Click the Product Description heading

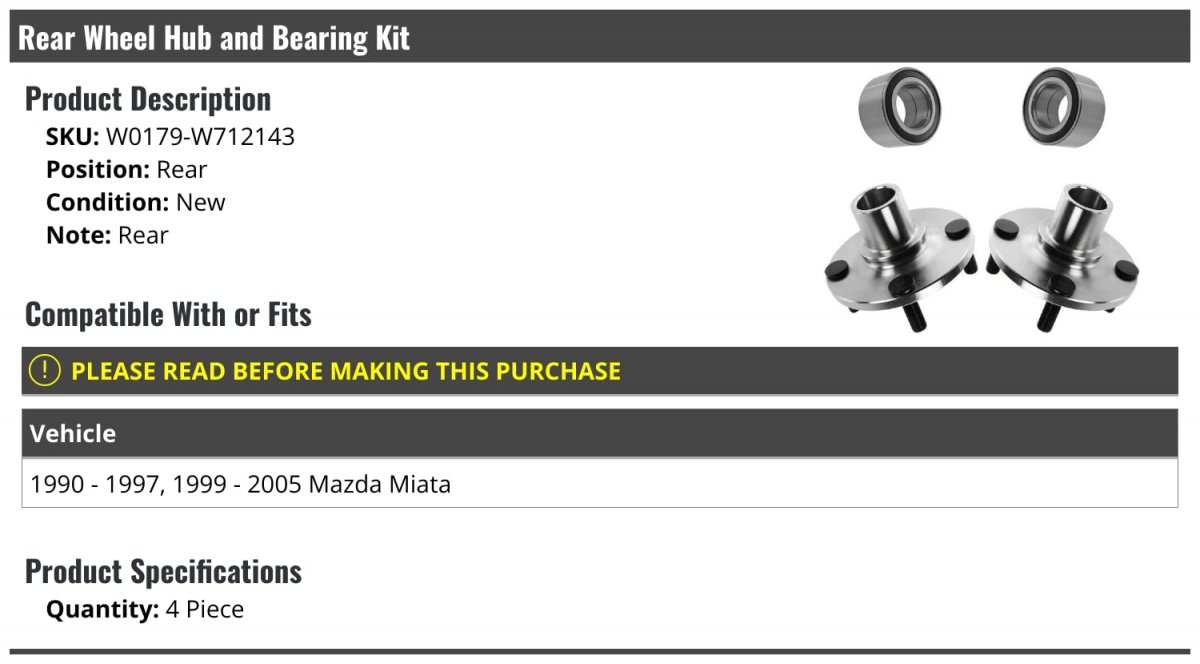148,99
